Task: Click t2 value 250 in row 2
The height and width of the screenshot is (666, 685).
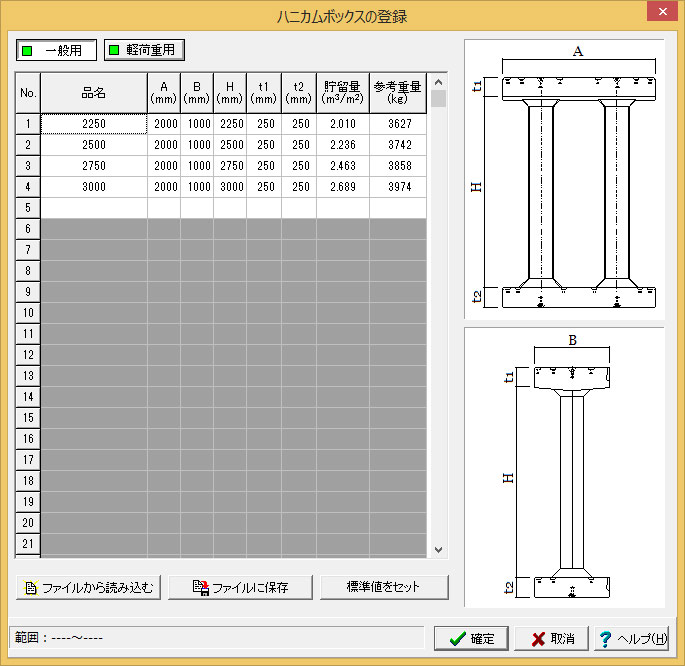Action: click(299, 145)
